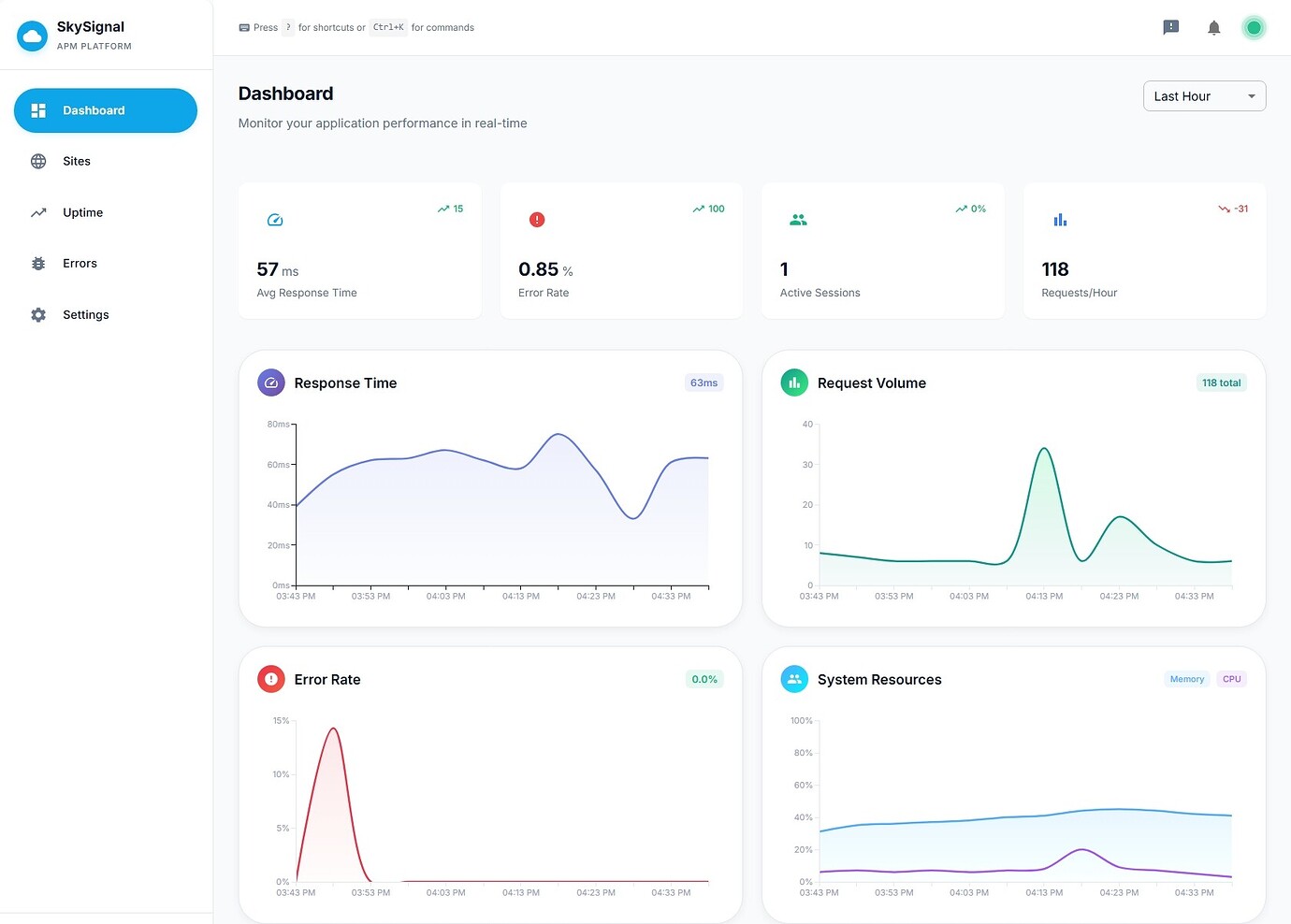Click the notification bell icon
Screen dimensions: 1291x924
click(1213, 27)
